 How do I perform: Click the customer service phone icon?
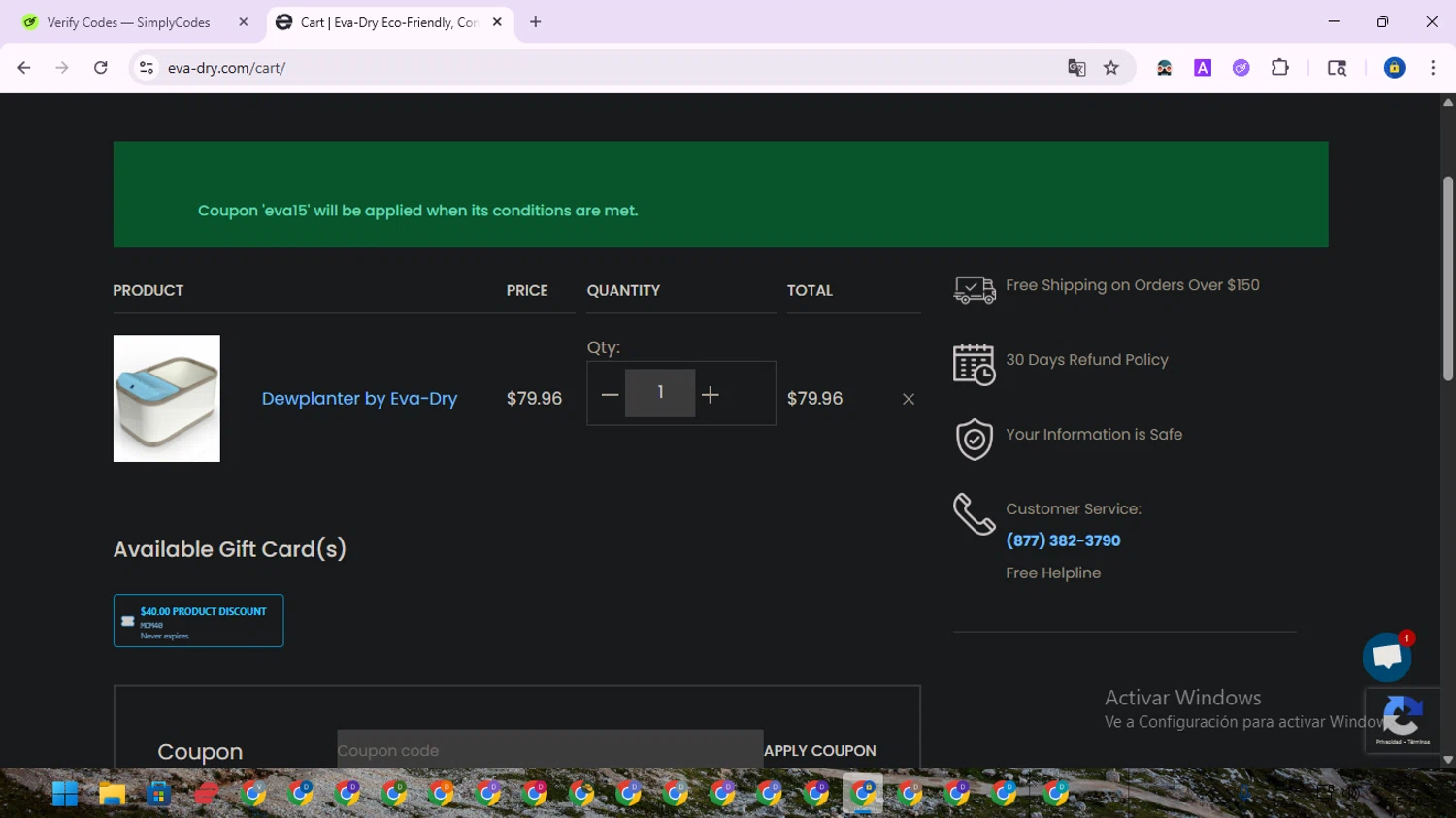pos(975,514)
